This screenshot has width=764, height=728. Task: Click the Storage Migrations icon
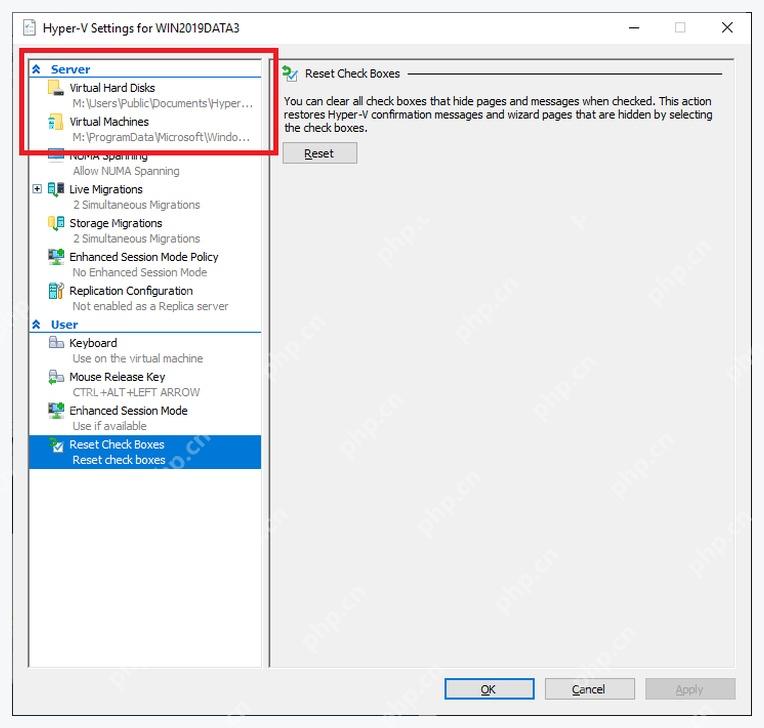coord(56,223)
